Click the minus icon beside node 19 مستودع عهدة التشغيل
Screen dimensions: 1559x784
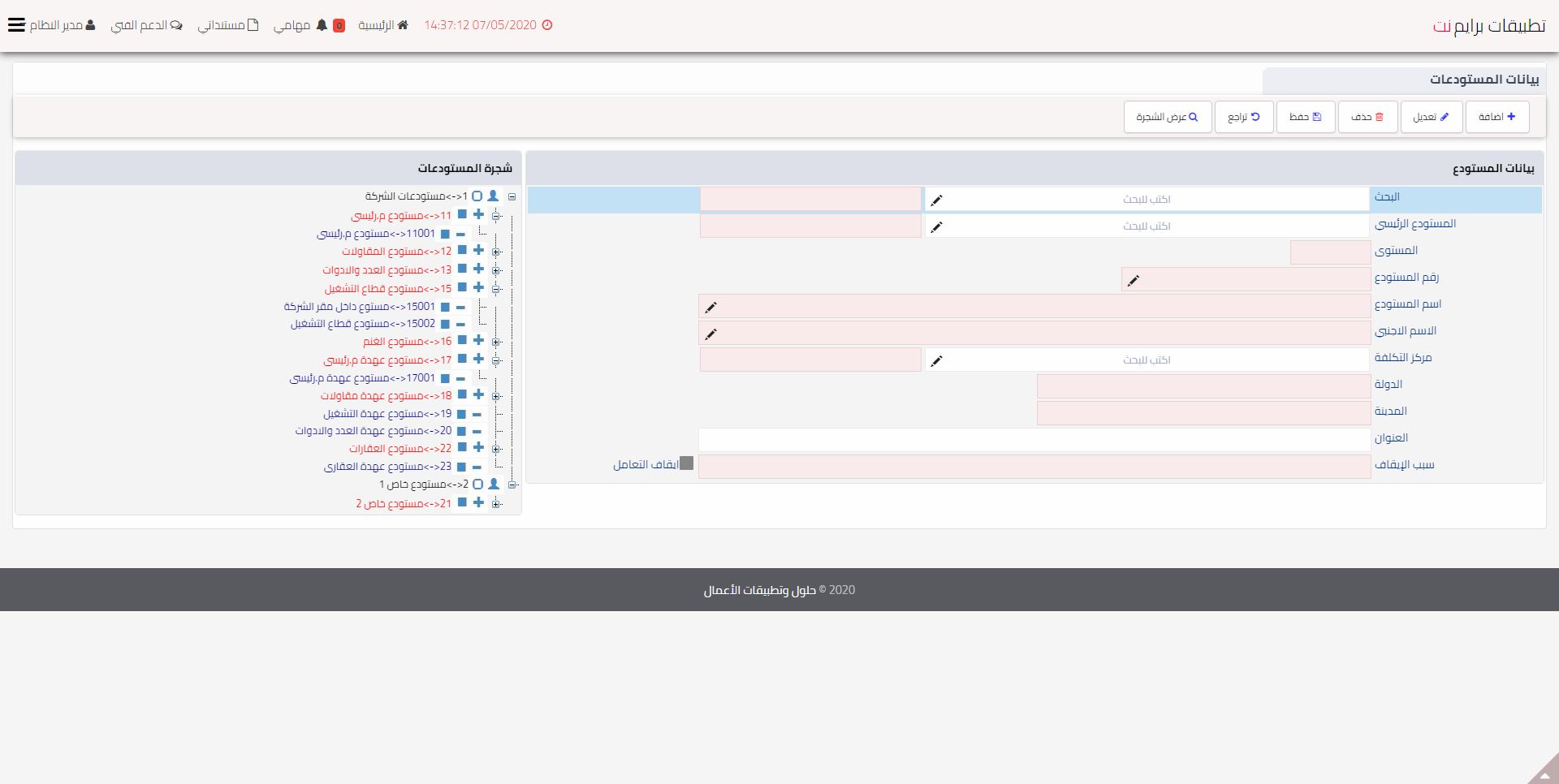(x=477, y=414)
